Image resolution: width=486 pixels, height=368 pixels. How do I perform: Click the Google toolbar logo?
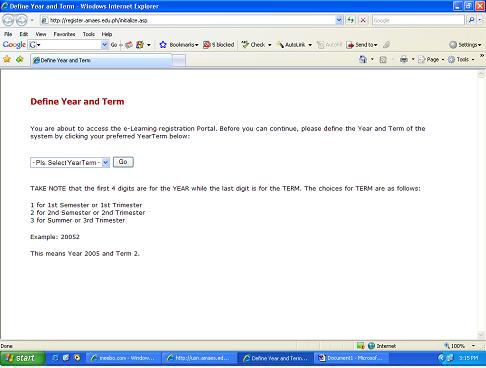14,45
